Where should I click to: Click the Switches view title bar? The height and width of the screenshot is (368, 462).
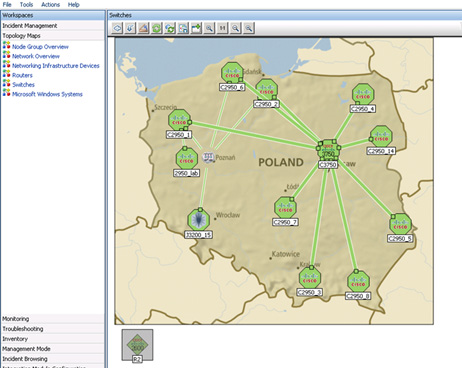click(285, 15)
